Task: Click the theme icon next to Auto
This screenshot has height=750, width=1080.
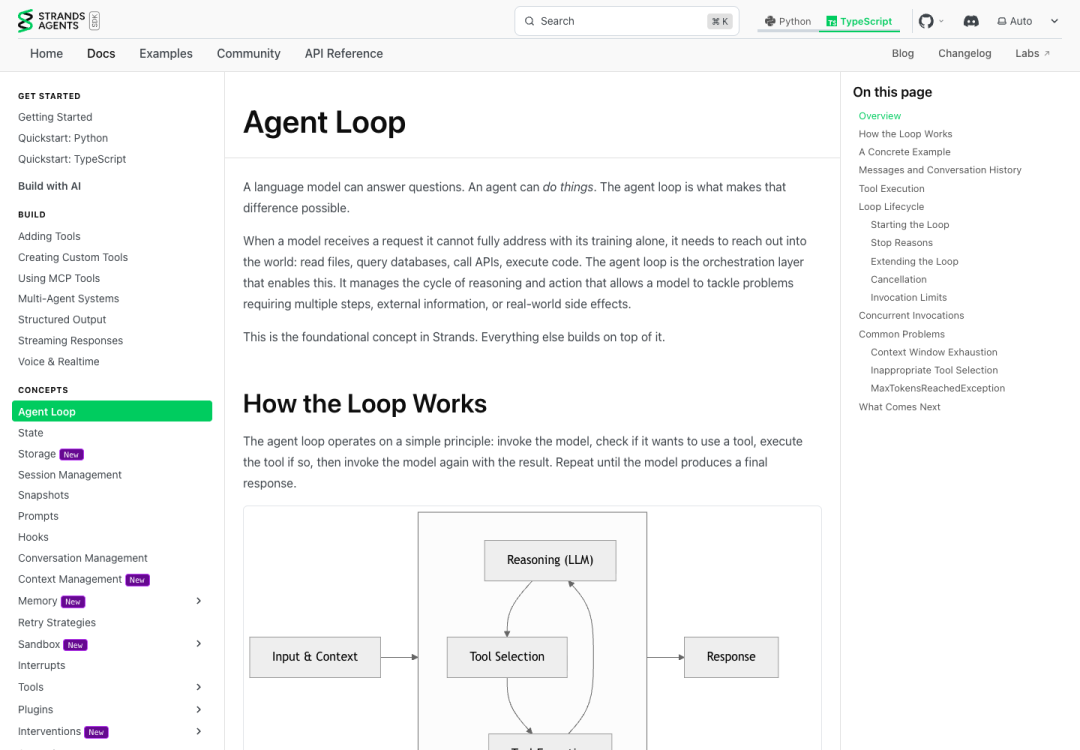Action: pos(1001,21)
